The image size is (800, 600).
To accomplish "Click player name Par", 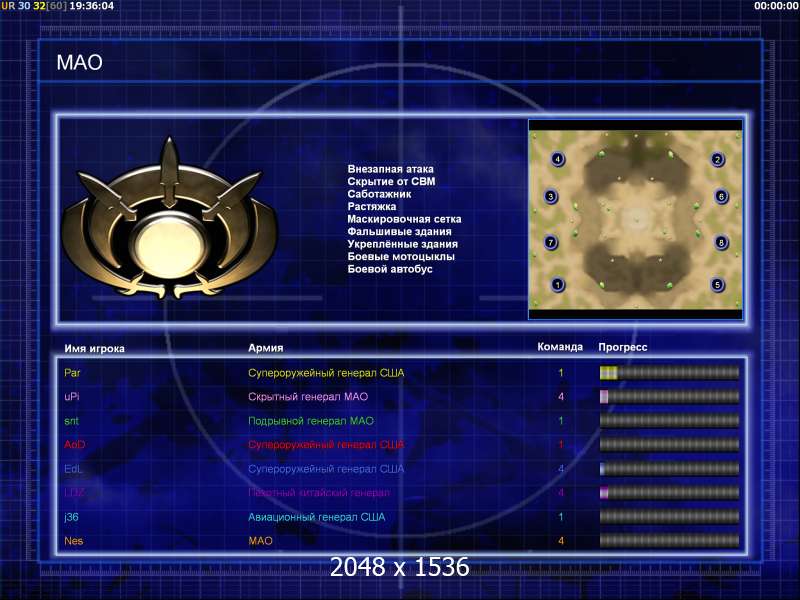I will (72, 372).
